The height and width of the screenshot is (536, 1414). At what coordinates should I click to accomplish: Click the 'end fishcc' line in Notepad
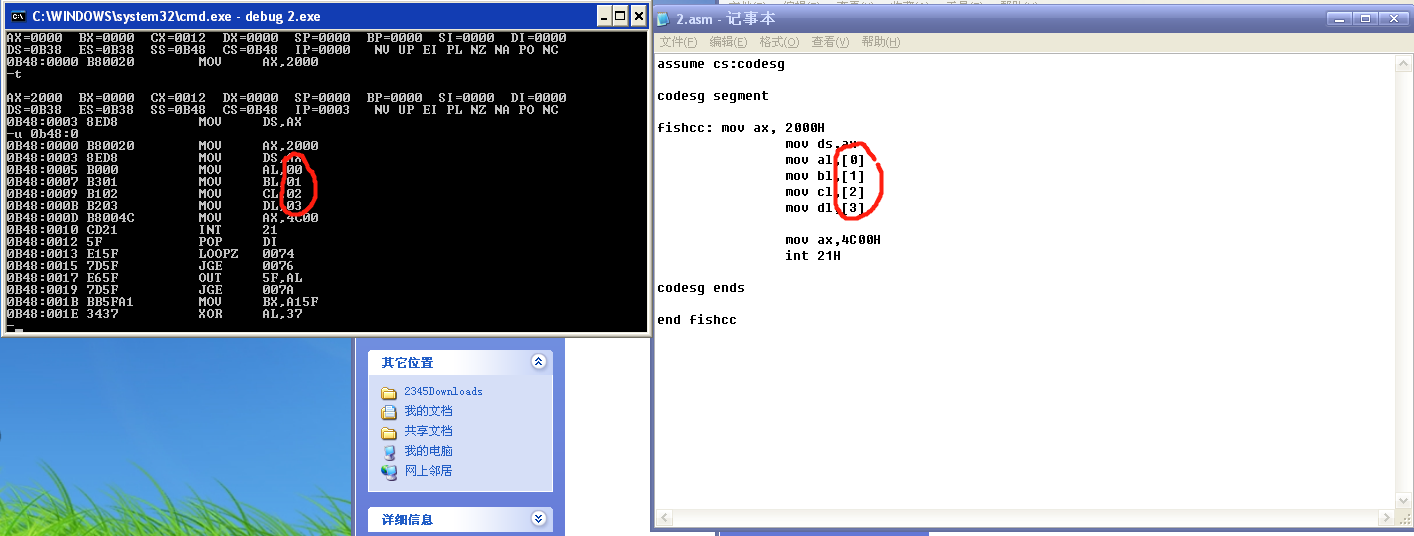[697, 320]
